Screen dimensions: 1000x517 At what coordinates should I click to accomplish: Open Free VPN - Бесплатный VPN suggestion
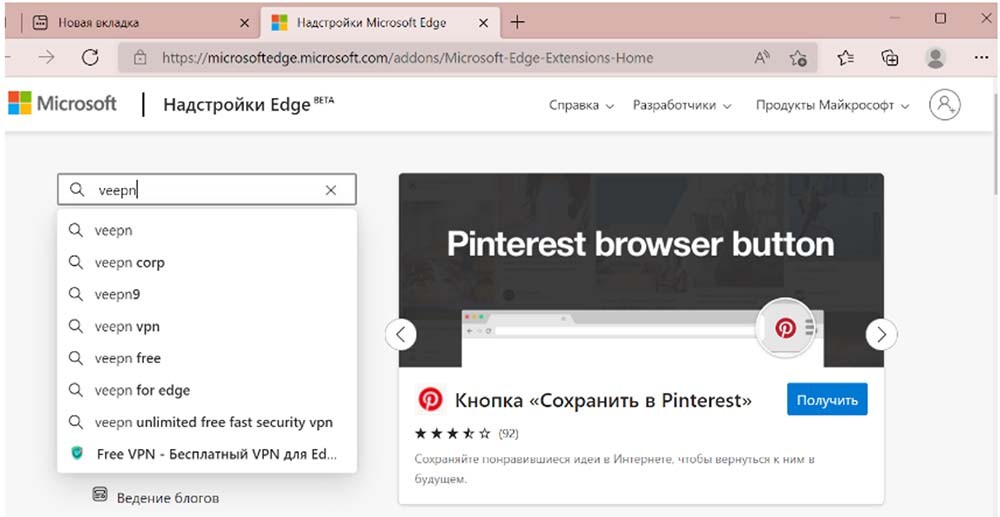coord(207,453)
